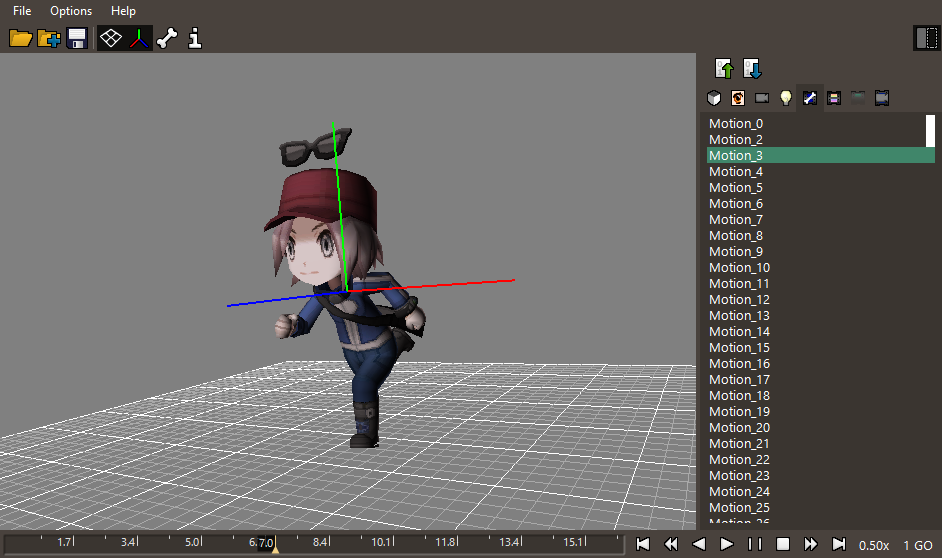Click the fast-forward double-arrow button

pyautogui.click(x=810, y=544)
